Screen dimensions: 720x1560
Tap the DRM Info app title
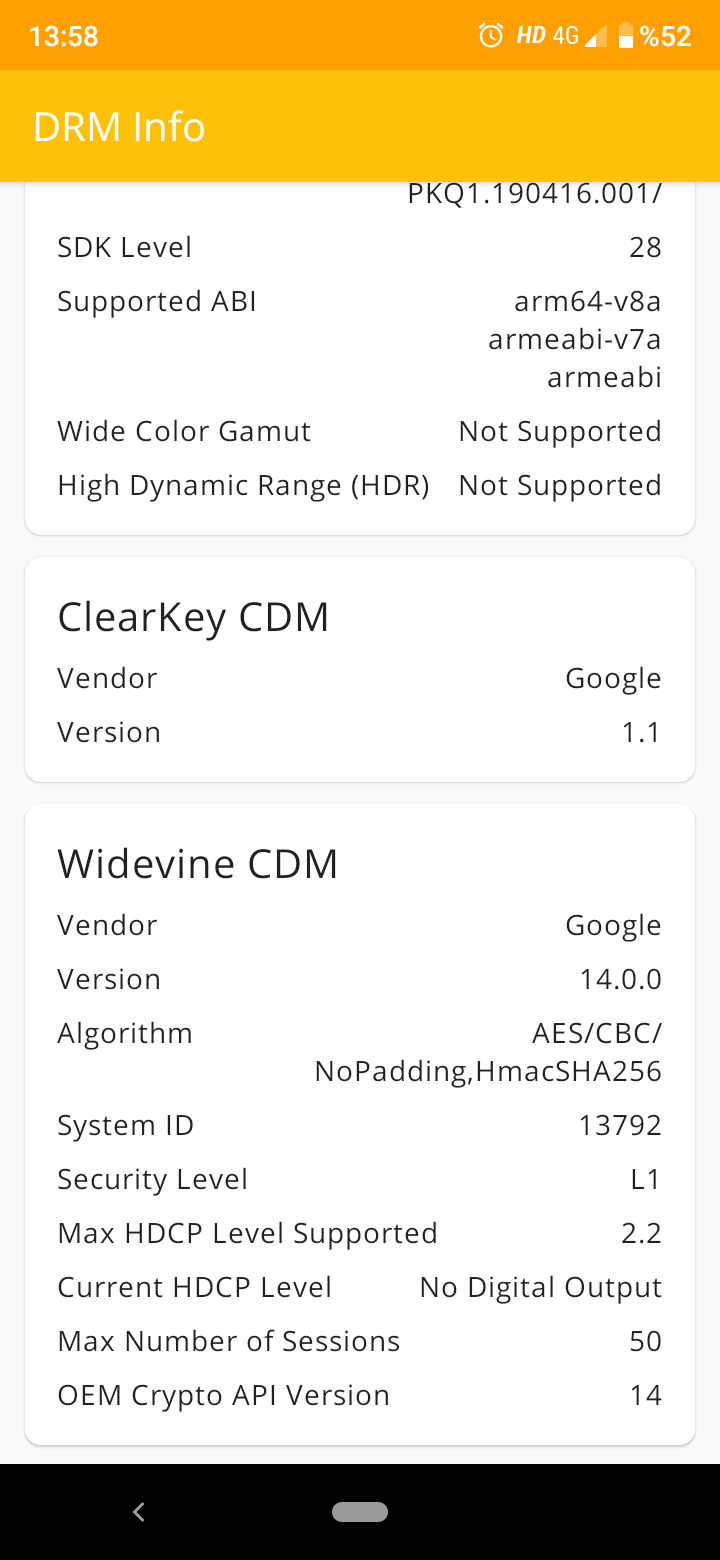pos(119,127)
